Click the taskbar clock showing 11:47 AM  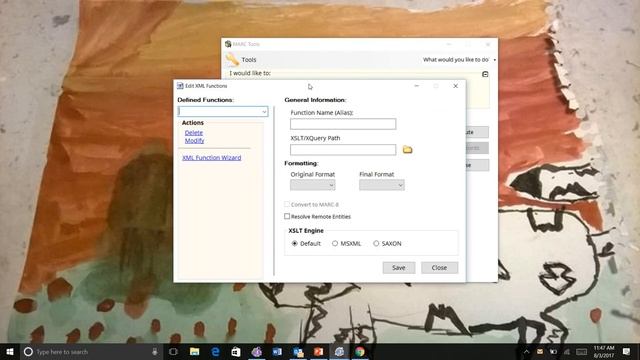point(604,351)
